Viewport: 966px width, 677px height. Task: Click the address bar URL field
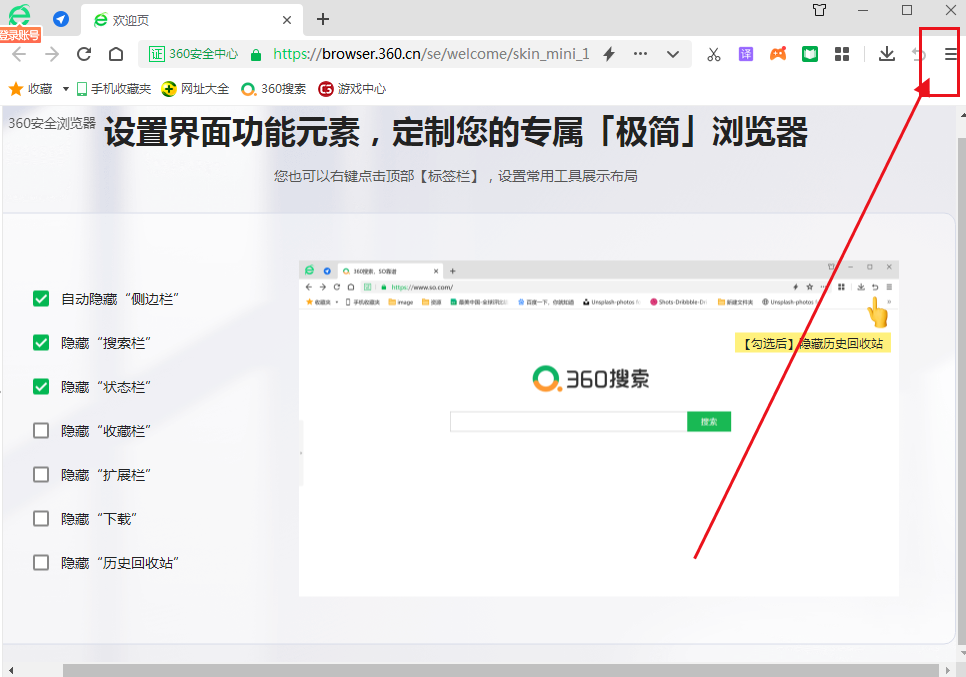(431, 54)
